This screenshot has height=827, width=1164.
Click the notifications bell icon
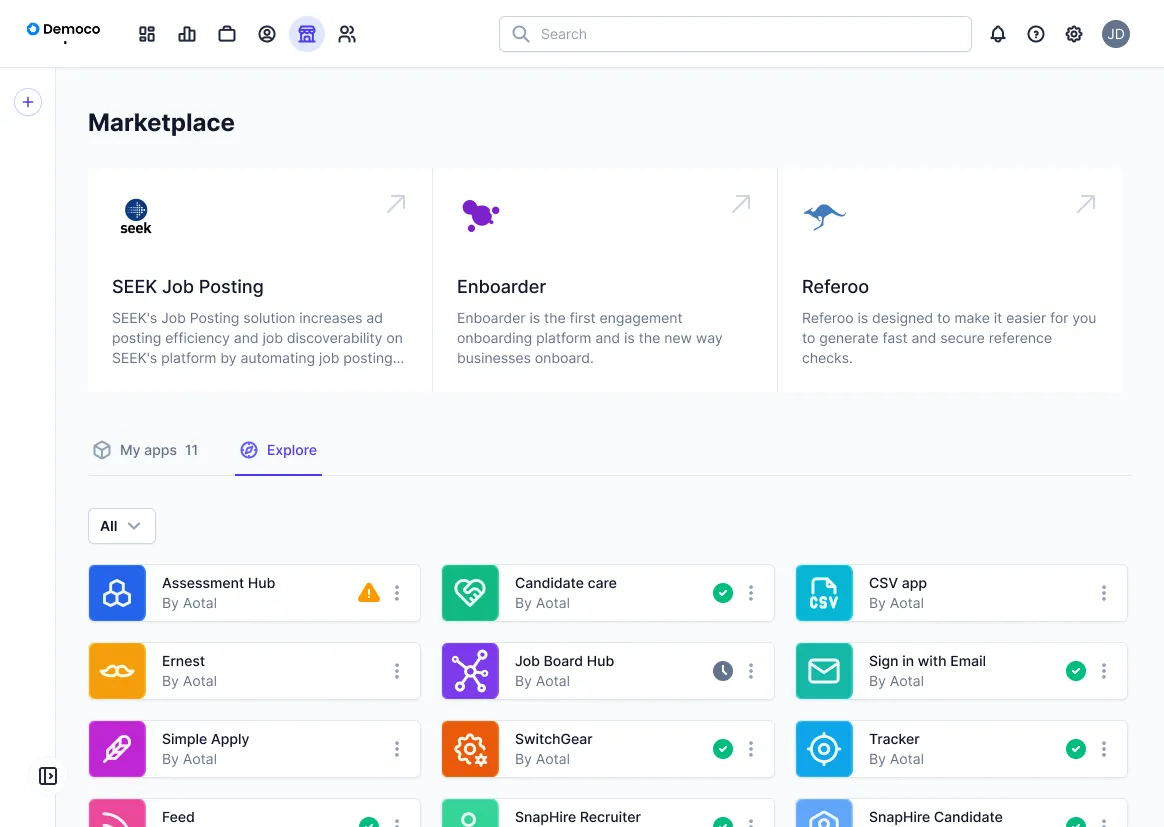click(x=998, y=34)
